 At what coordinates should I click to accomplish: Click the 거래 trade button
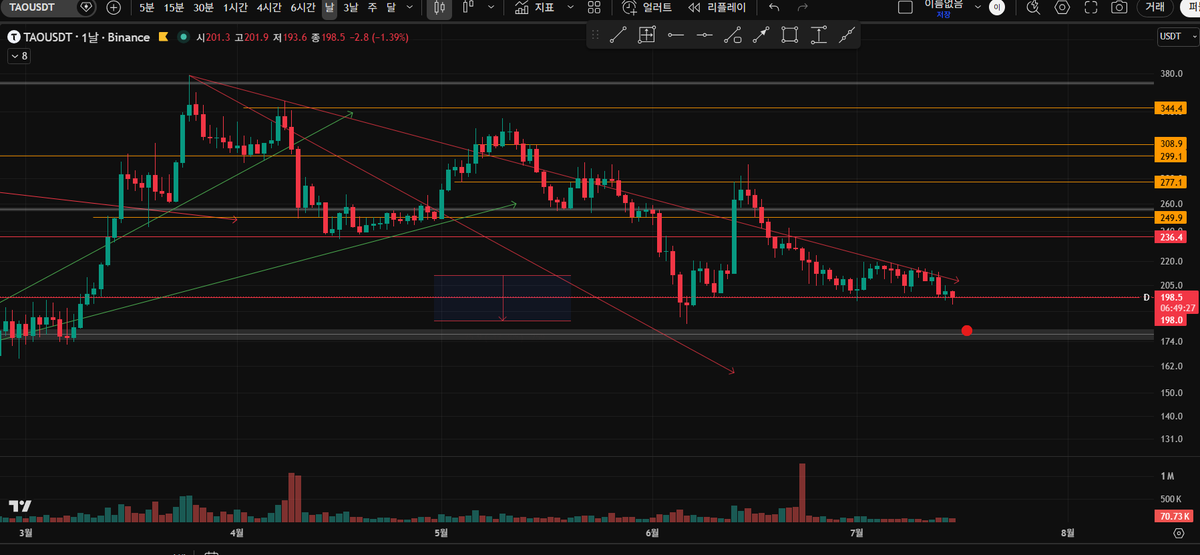(x=1155, y=7)
